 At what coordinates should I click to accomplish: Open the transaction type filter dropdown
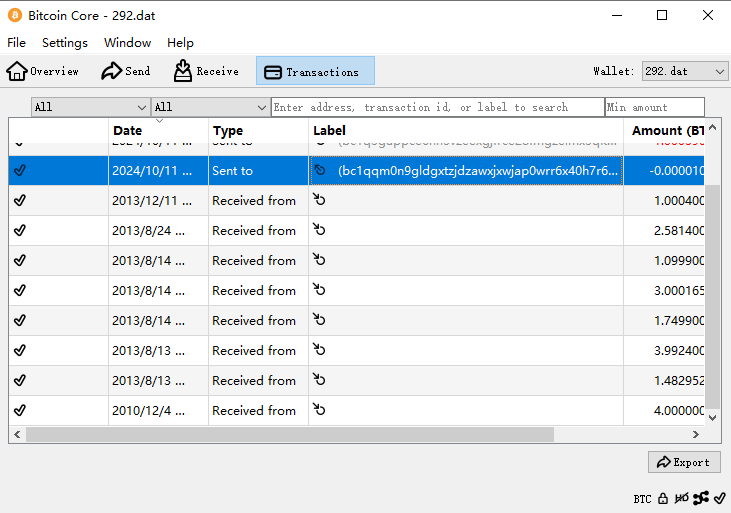(x=210, y=107)
